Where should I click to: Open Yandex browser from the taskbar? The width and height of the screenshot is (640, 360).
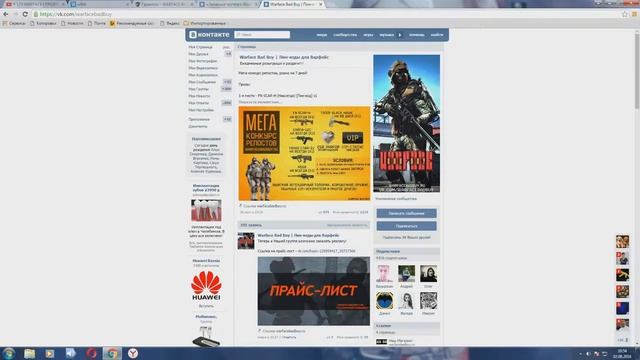[x=133, y=353]
